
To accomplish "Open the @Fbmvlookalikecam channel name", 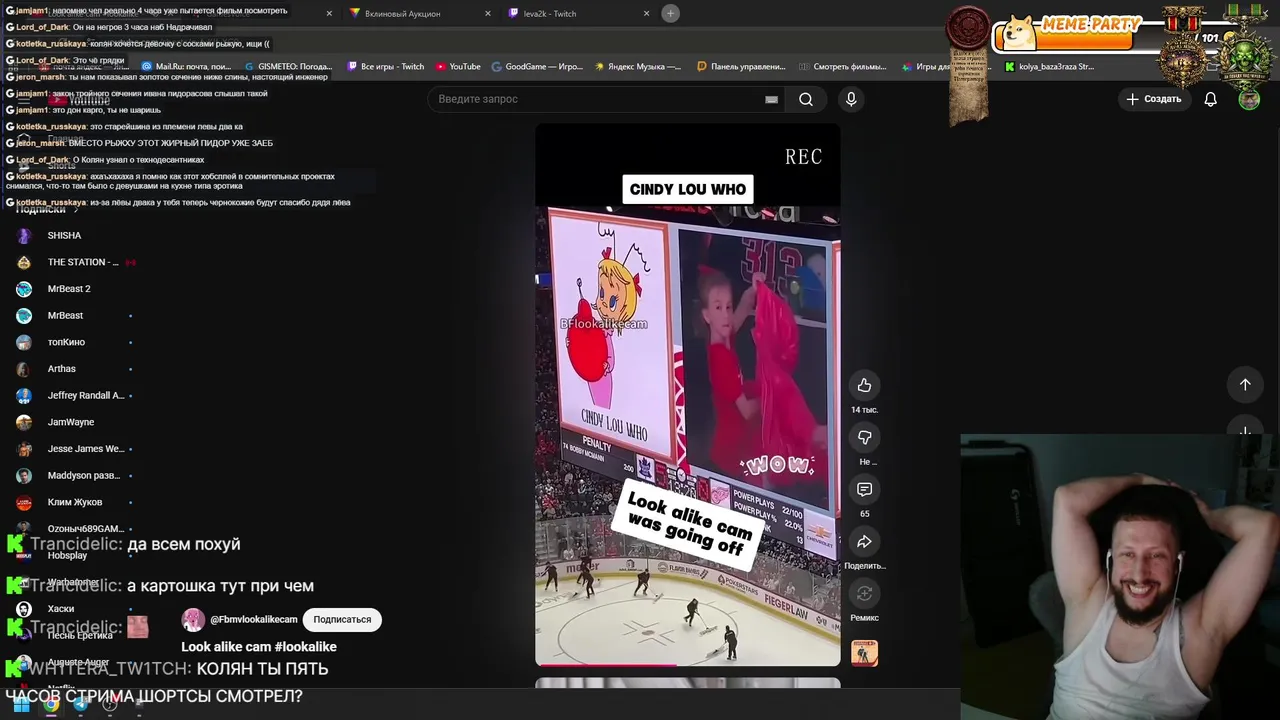I will point(253,620).
